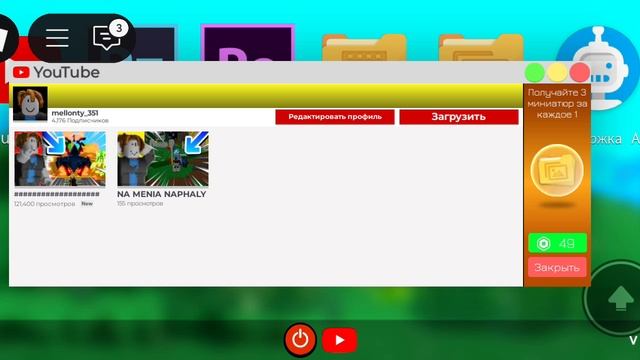Screen dimensions: 640x360
Task: Click the Загрузить upload button
Action: tap(459, 117)
